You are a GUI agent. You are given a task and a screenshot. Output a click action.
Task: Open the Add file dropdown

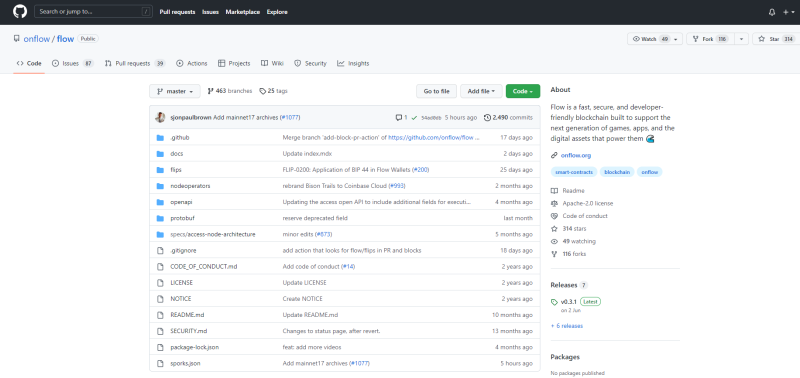481,91
